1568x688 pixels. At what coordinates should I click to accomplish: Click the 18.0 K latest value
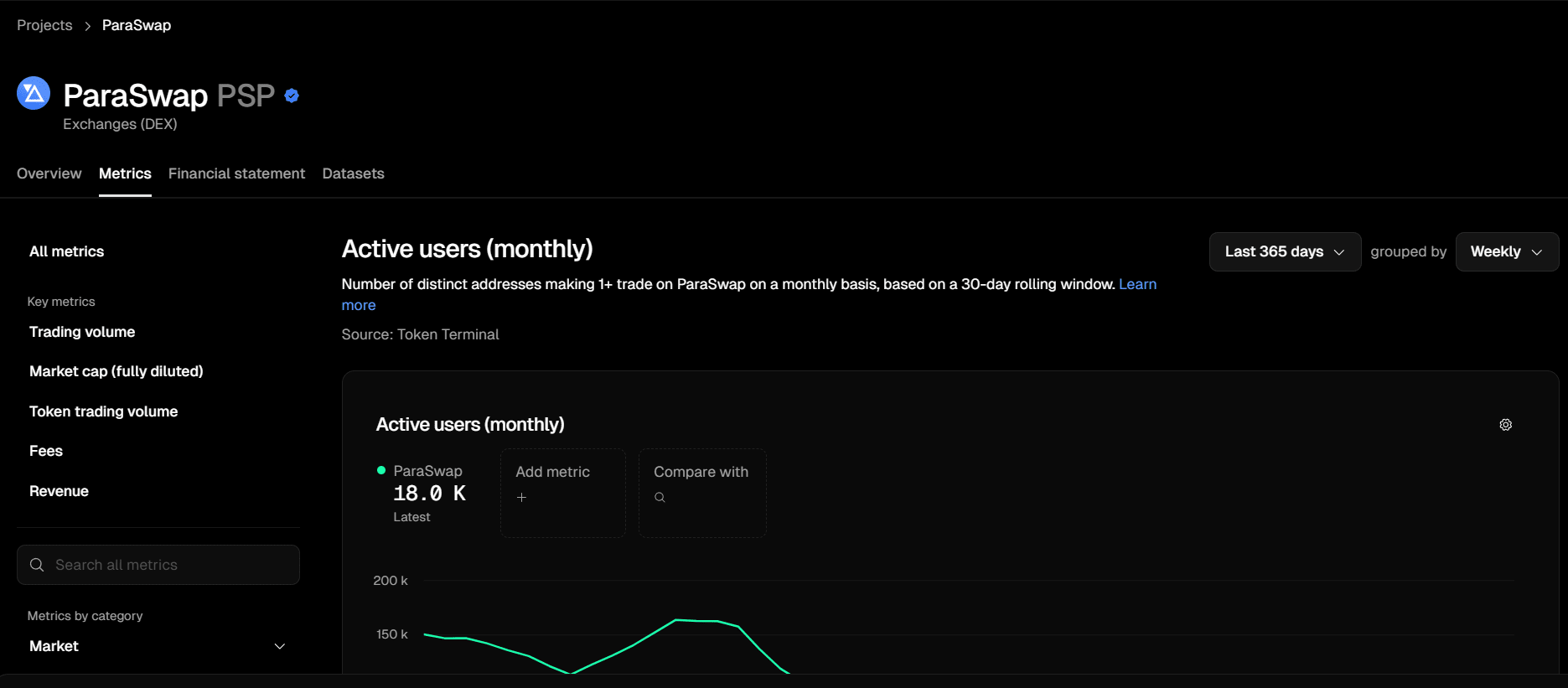click(430, 494)
